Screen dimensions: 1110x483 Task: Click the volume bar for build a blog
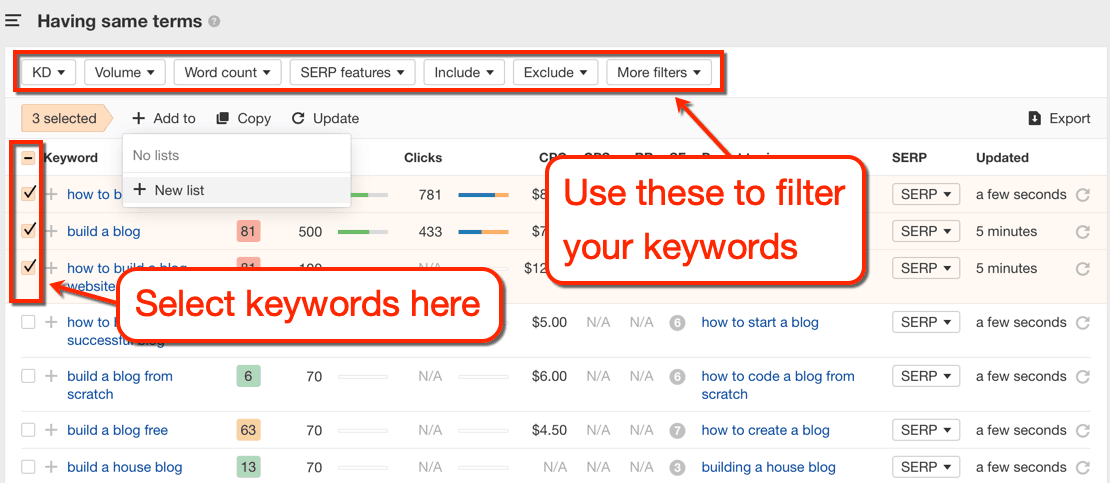(x=362, y=232)
